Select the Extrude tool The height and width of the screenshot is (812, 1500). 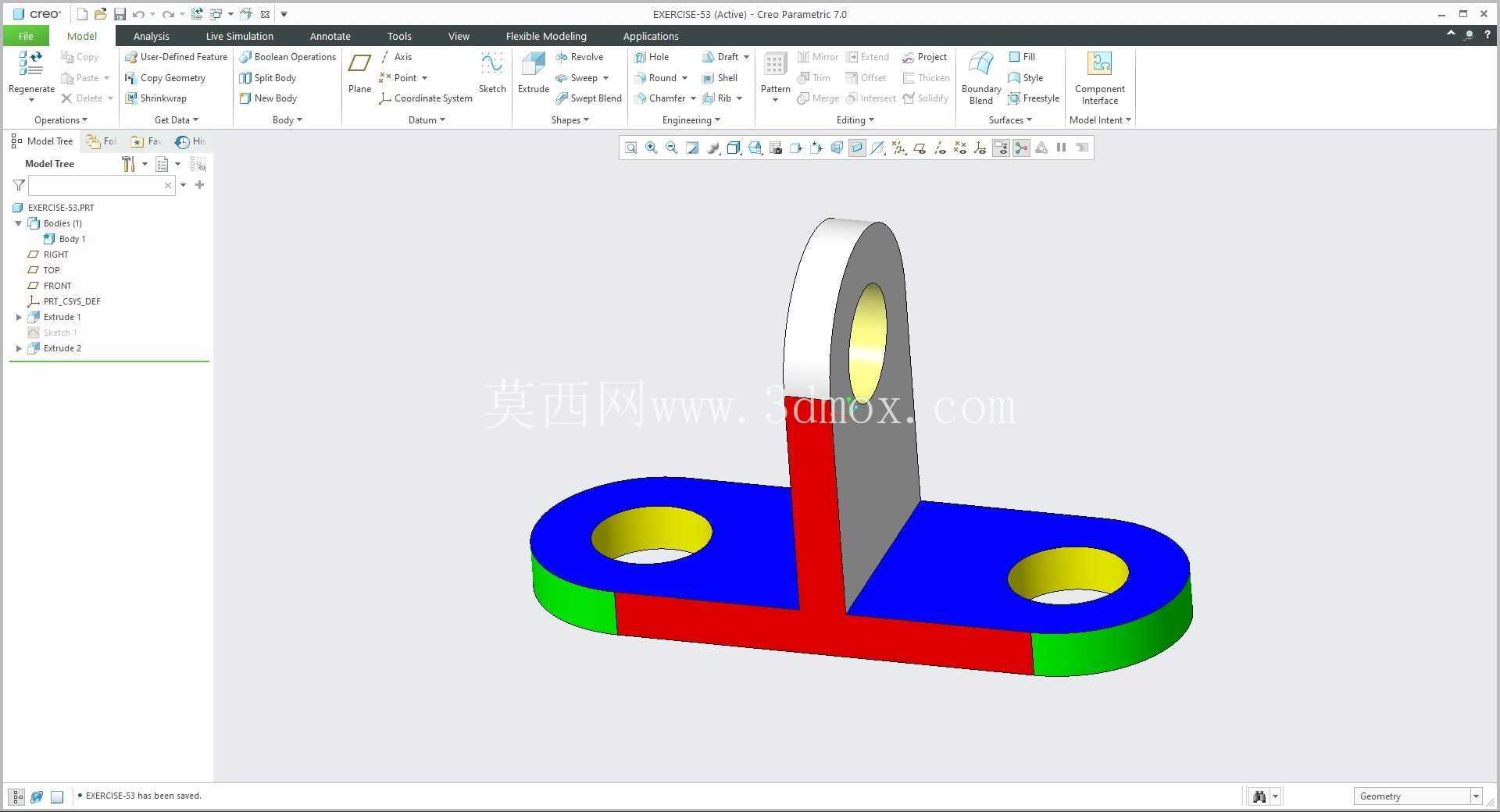[534, 73]
